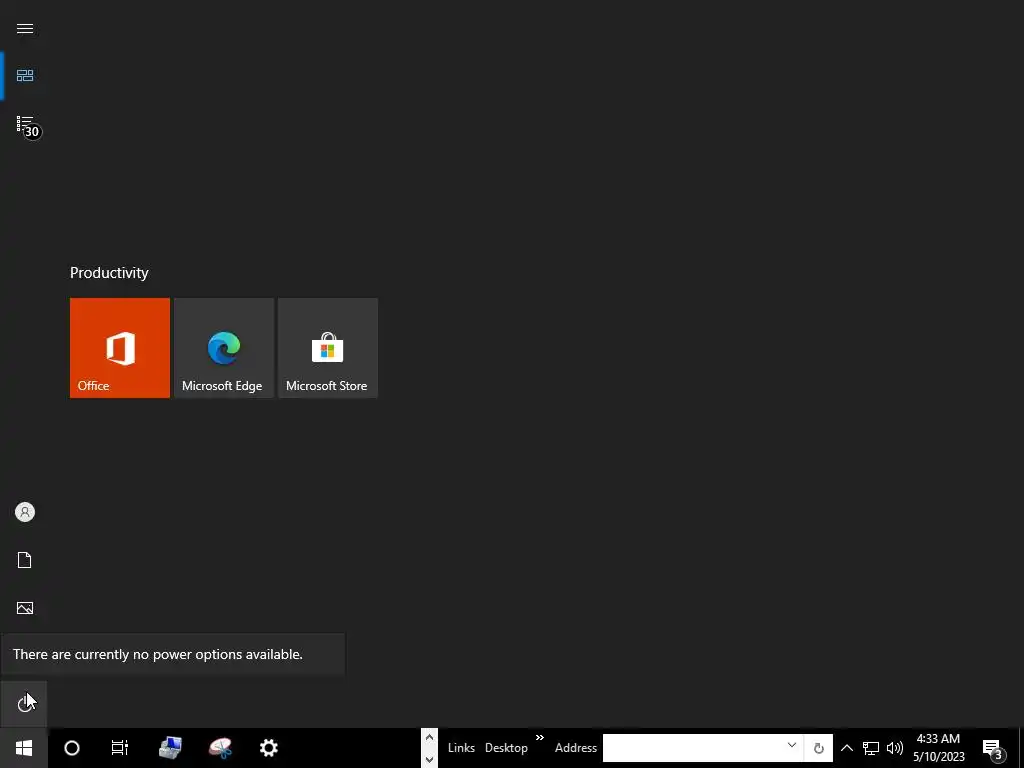Open the Address bar dropdown arrow
The height and width of the screenshot is (768, 1024).
pos(792,746)
